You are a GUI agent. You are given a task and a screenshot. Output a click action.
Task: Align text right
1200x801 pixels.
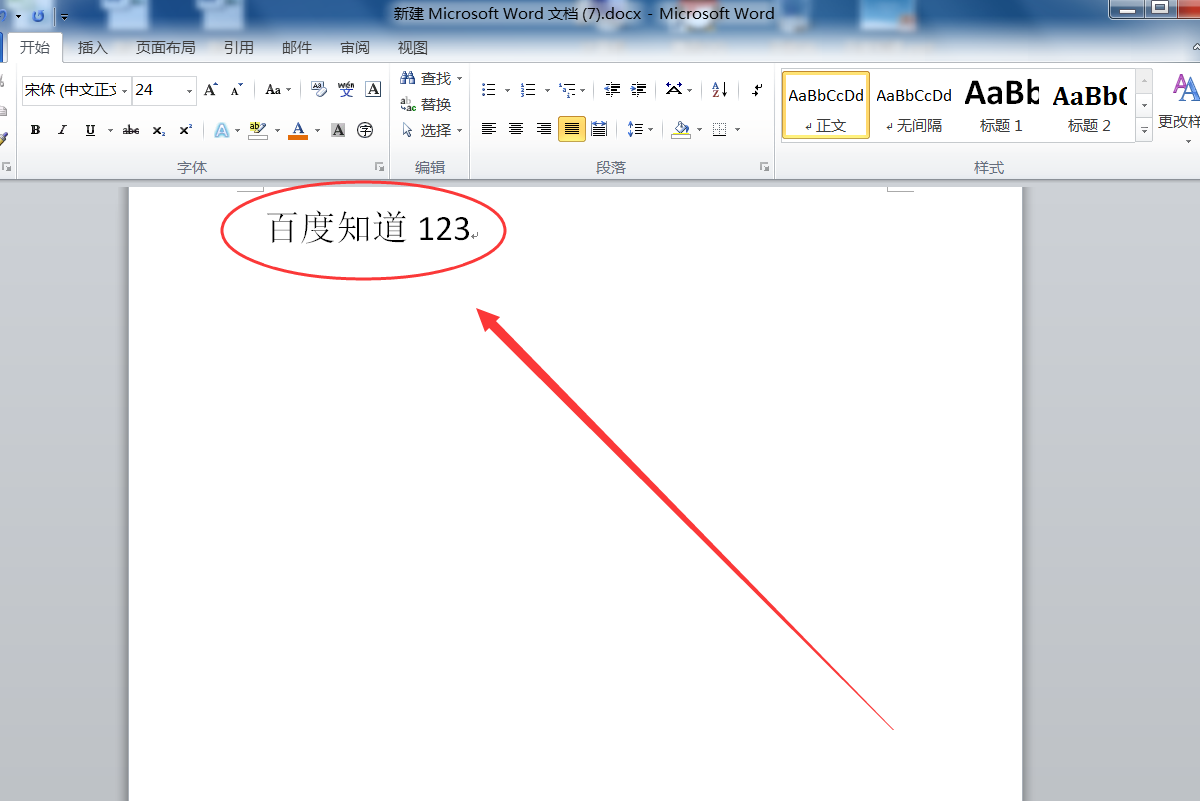click(544, 129)
